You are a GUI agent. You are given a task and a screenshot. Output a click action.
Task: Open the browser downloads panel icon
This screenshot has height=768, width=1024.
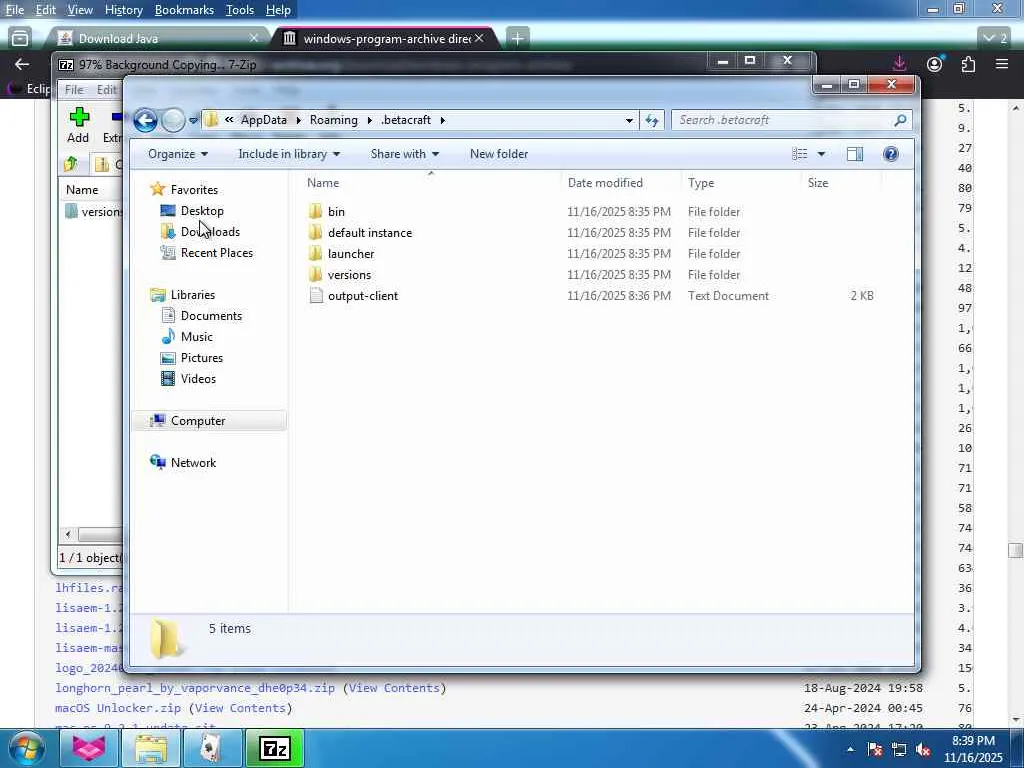coord(899,63)
